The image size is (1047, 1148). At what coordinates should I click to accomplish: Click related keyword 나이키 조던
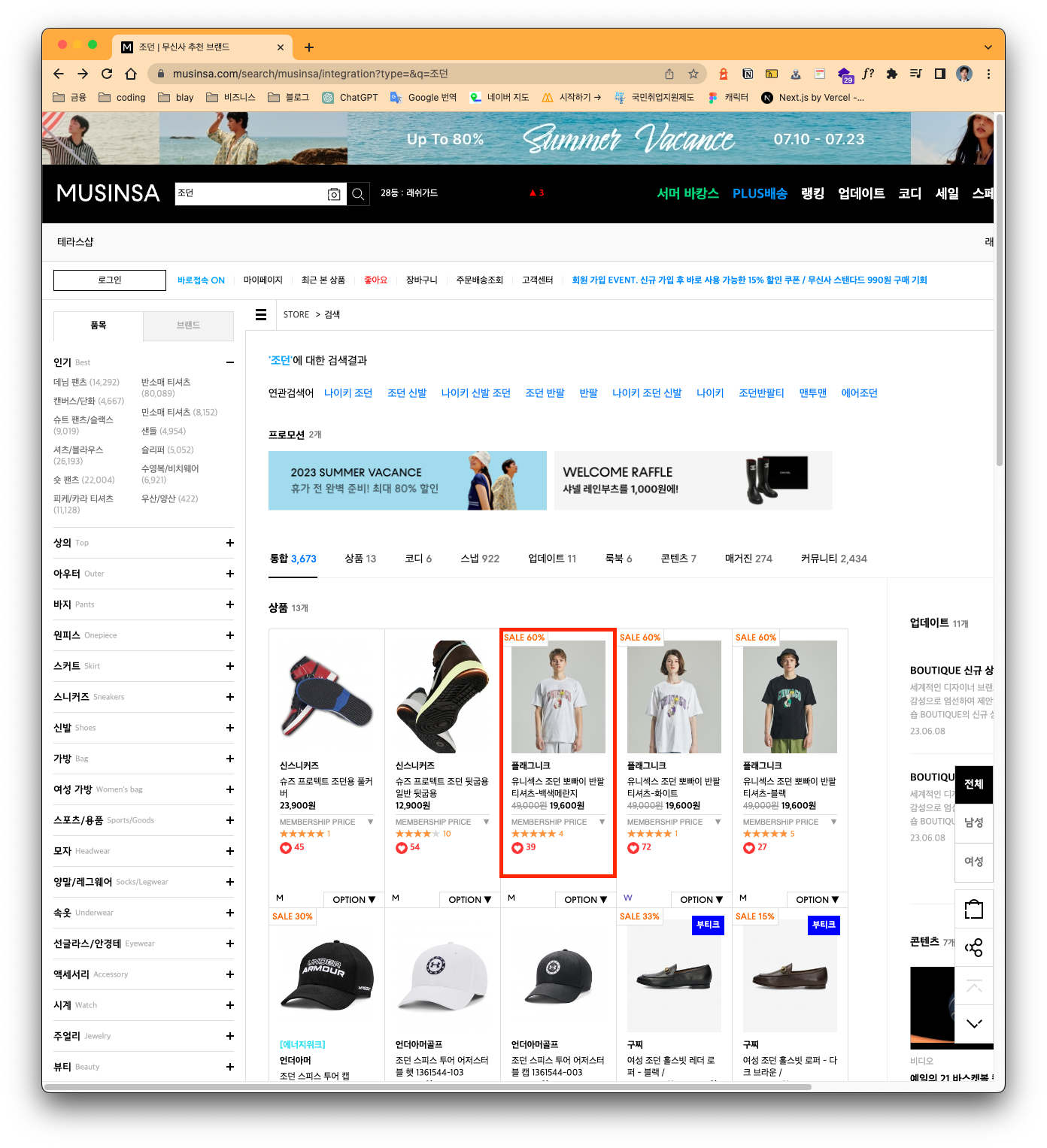(x=348, y=393)
